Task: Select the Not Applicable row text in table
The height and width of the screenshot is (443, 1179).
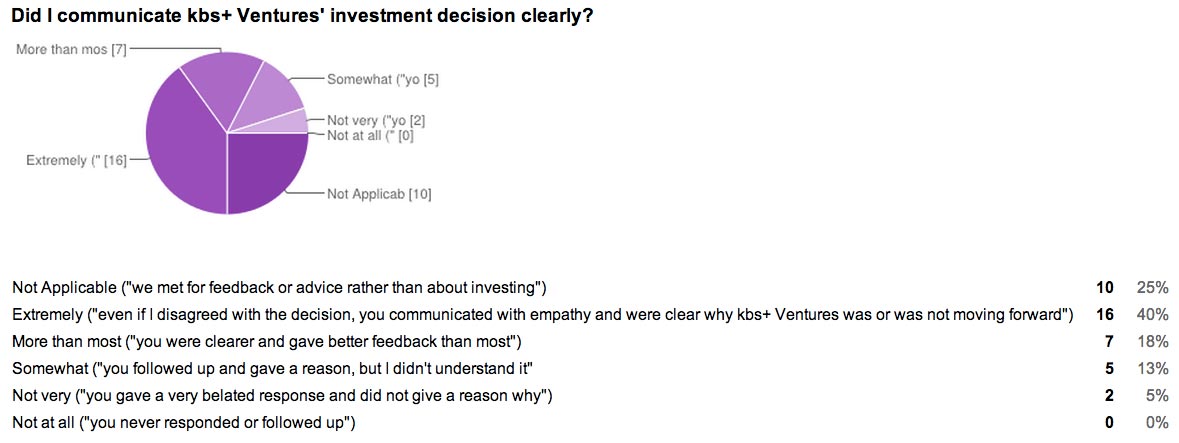Action: click(x=279, y=288)
